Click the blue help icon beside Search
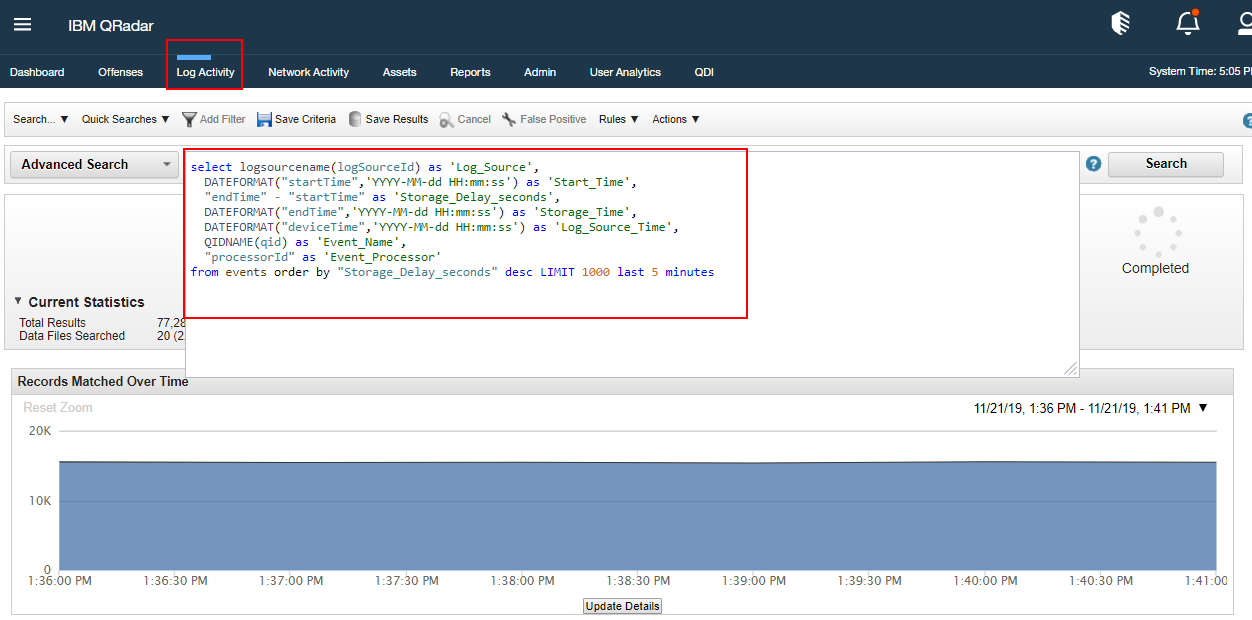 [x=1093, y=164]
